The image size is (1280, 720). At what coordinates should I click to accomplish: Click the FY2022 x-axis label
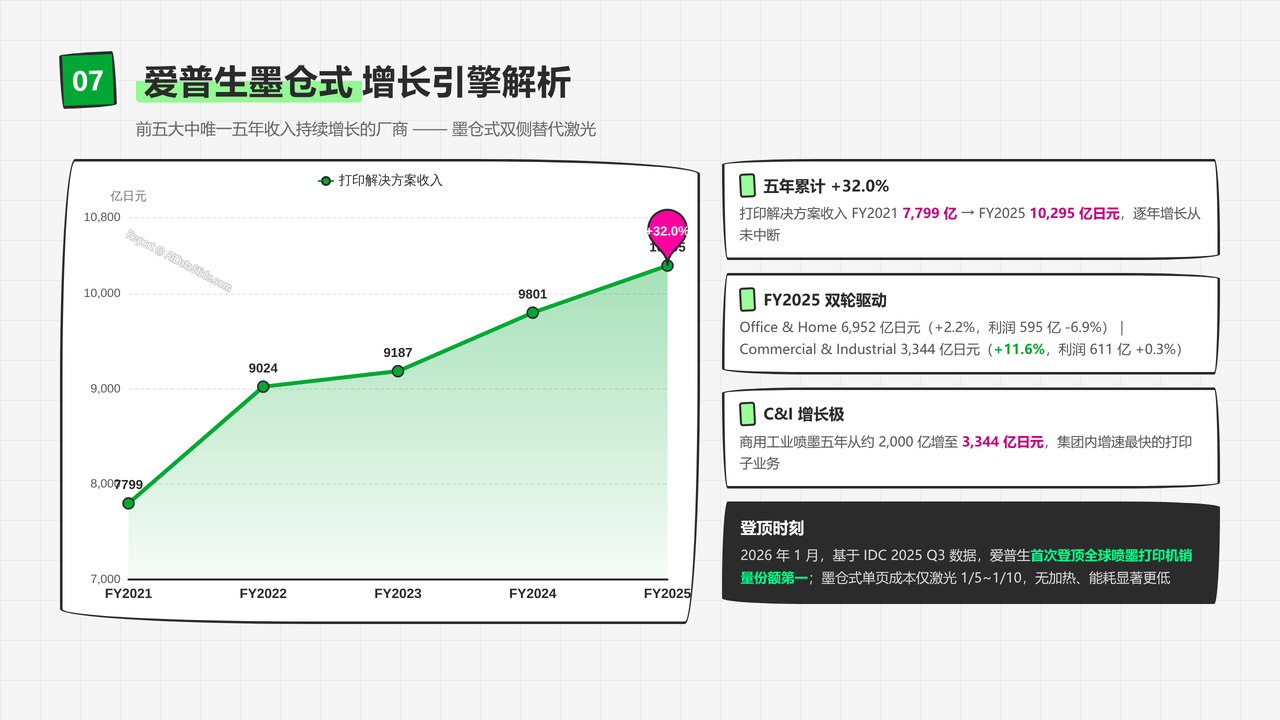[263, 594]
